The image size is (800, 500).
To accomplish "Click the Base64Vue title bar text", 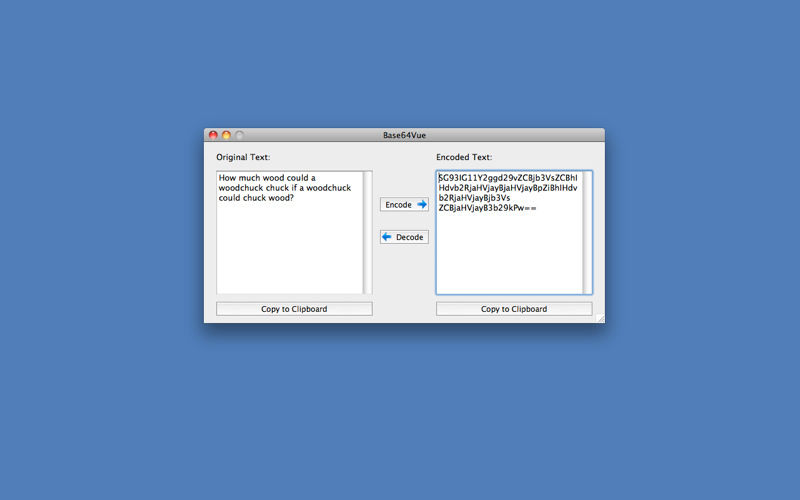I will [x=404, y=135].
